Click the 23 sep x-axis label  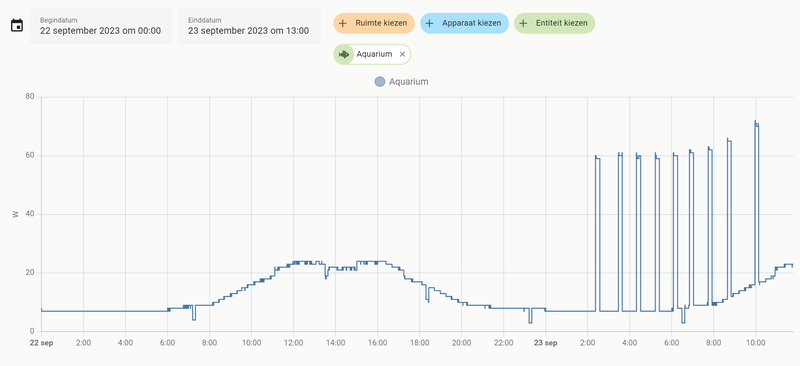[545, 344]
